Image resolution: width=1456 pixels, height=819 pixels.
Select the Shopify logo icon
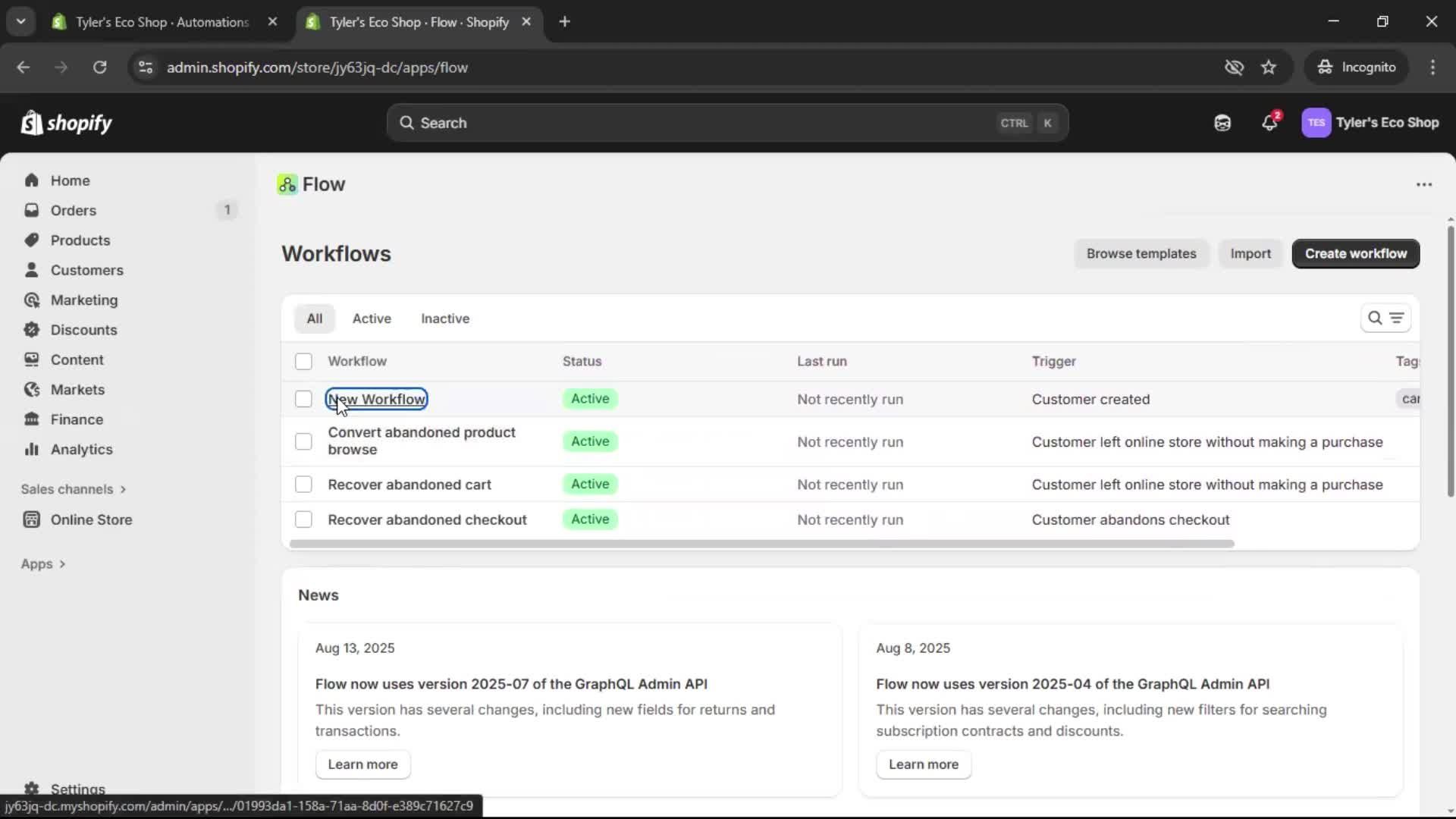tap(32, 122)
